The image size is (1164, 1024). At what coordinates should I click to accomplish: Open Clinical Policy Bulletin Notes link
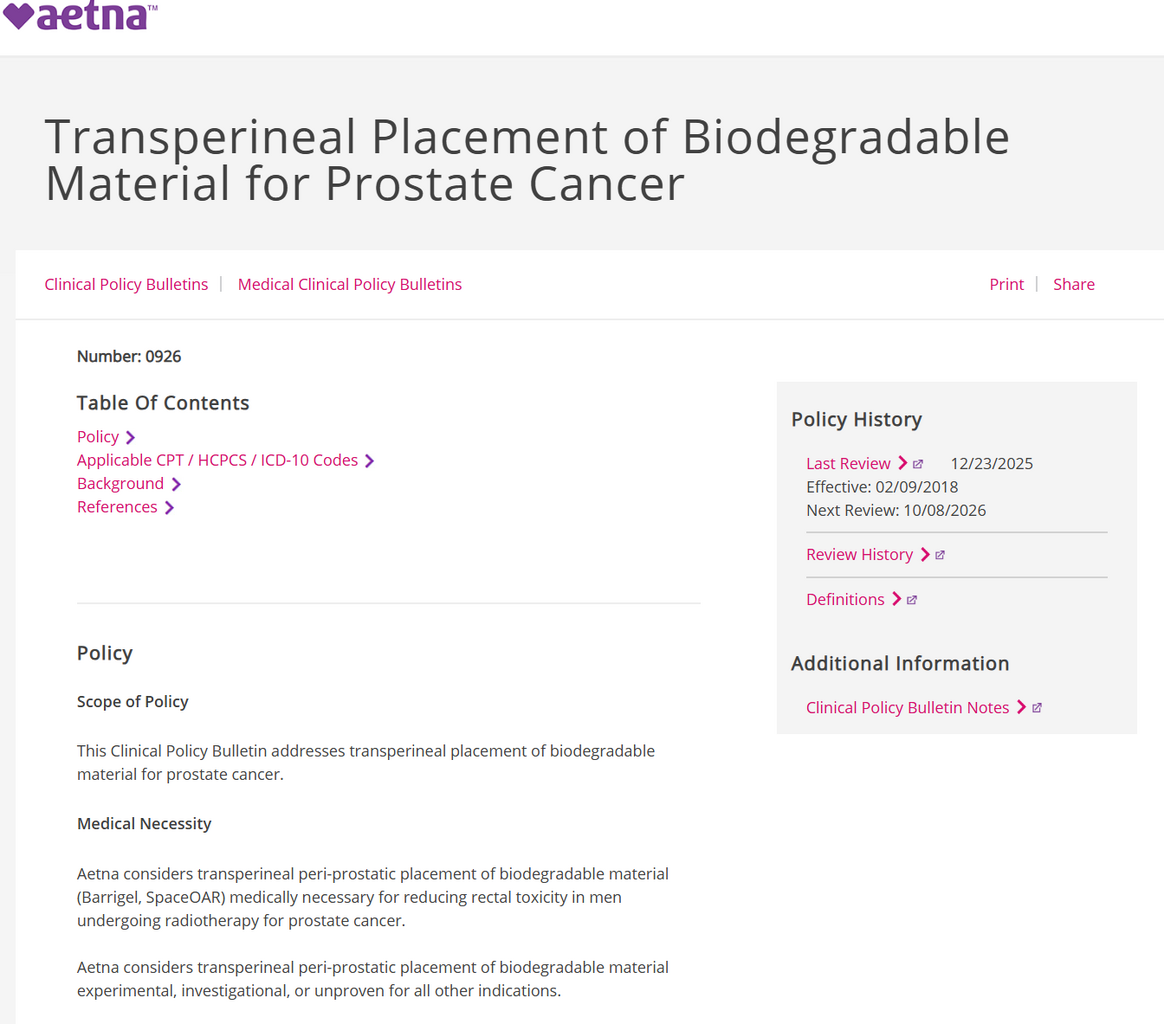907,708
